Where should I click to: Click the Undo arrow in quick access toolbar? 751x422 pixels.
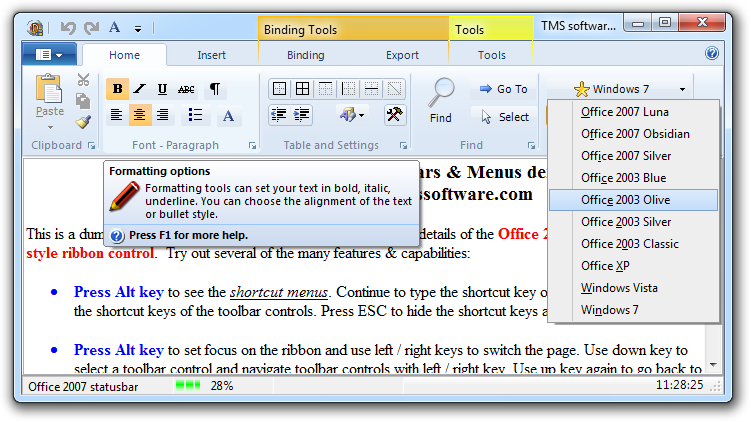[x=68, y=28]
